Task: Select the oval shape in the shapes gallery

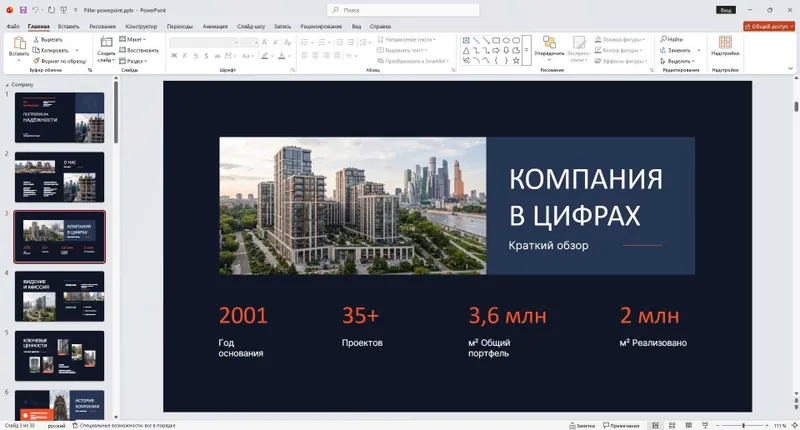Action: (506, 40)
